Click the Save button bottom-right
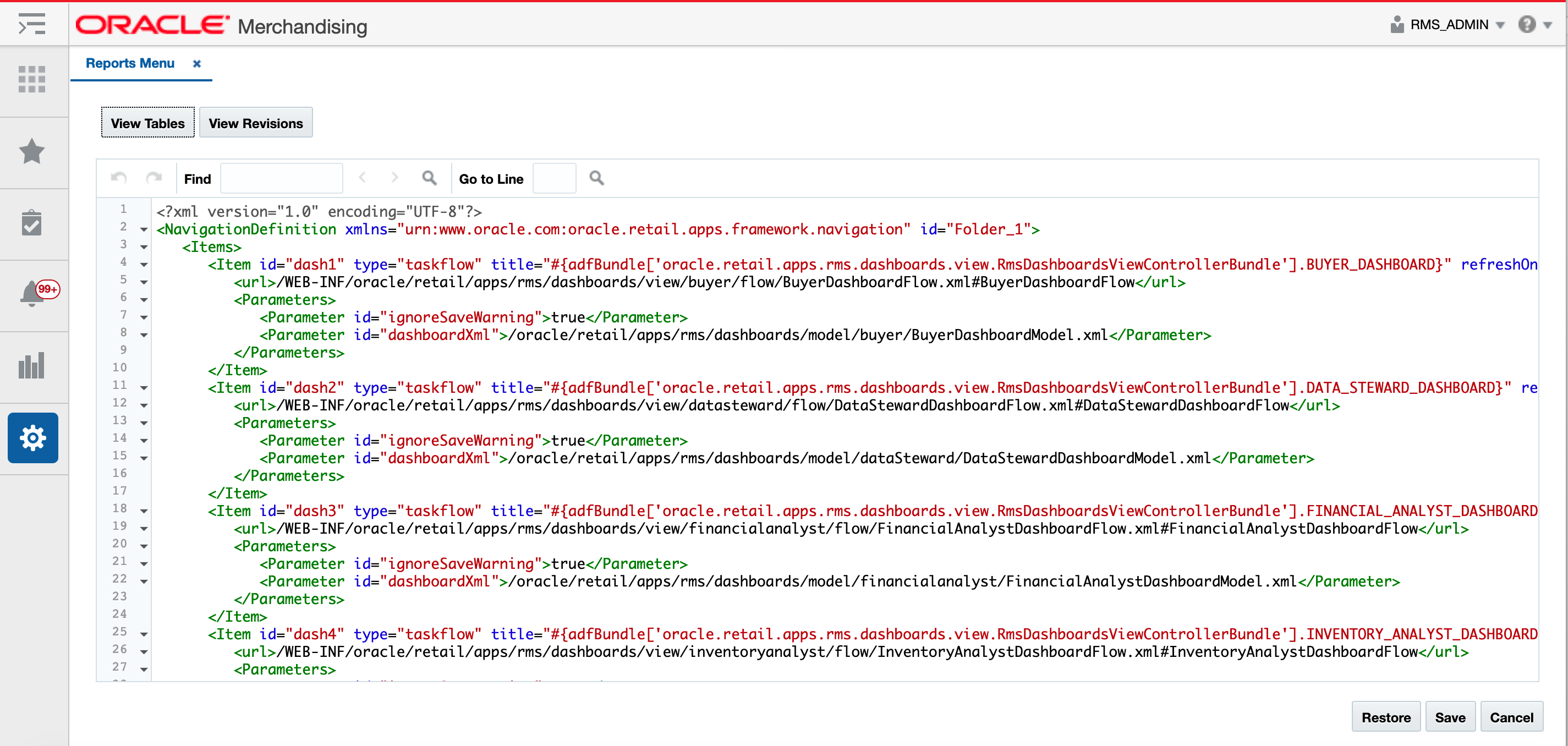 point(1451,718)
